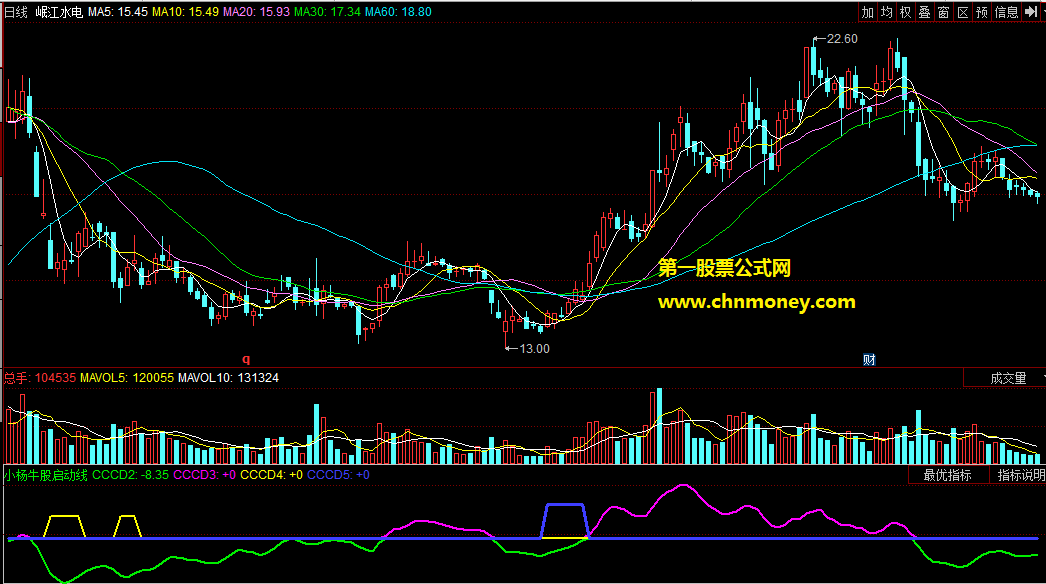Open the 信息 info panel

click(x=1007, y=12)
